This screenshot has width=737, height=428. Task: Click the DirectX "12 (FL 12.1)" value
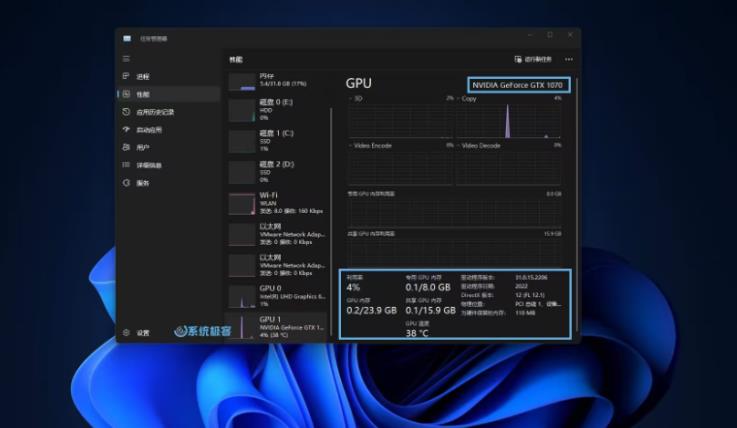[530, 295]
